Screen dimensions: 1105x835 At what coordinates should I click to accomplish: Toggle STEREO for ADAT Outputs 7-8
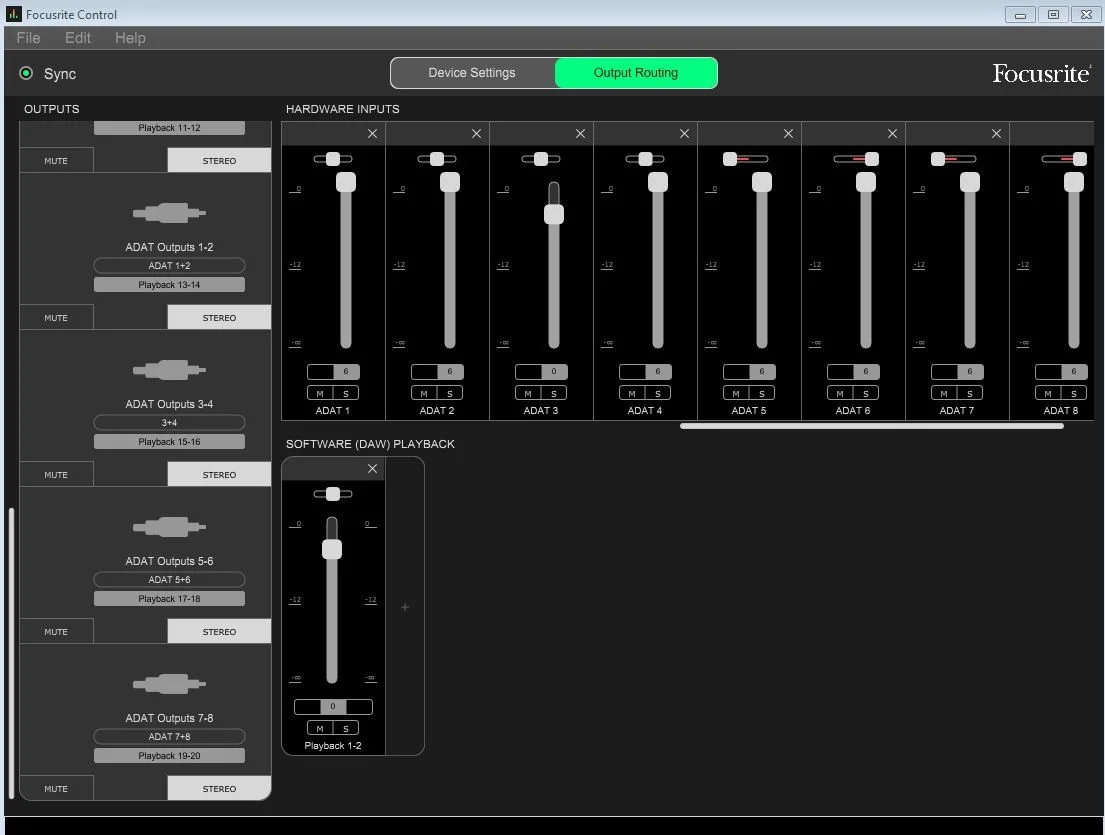[219, 788]
